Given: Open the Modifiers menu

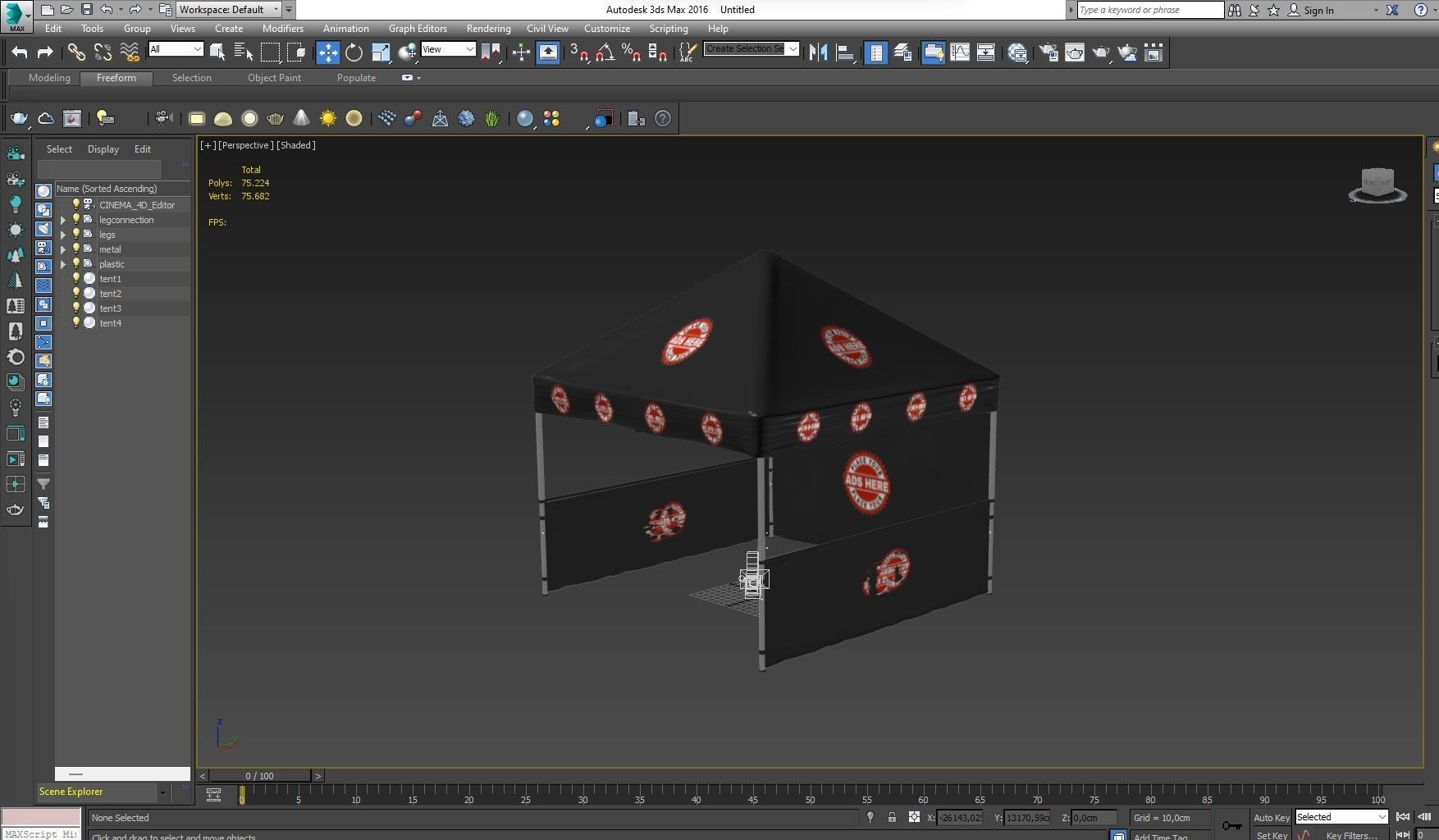Looking at the screenshot, I should pos(283,28).
